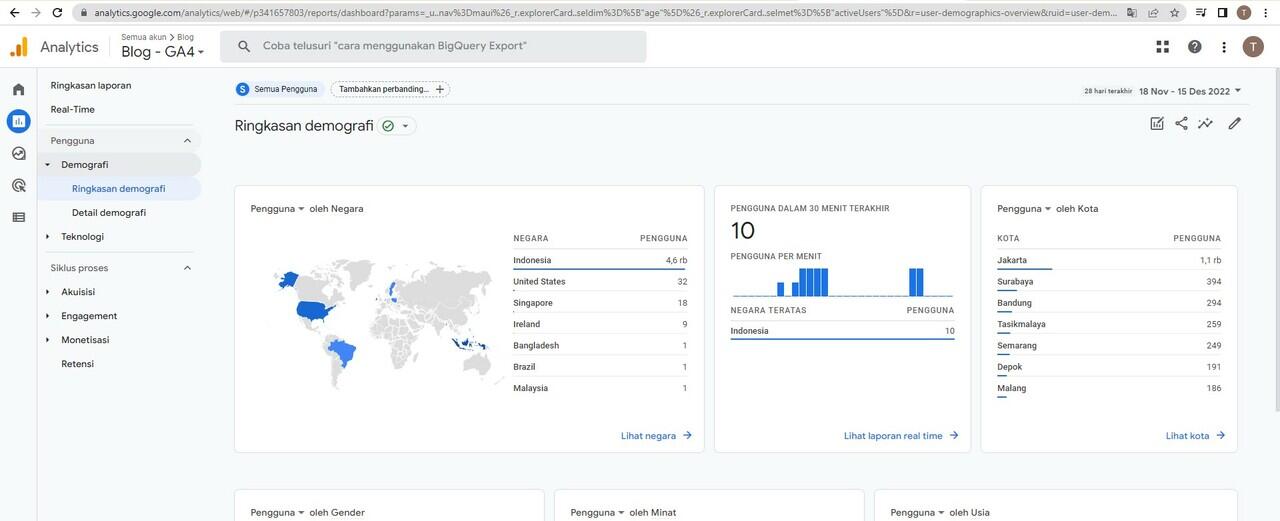The height and width of the screenshot is (521, 1280).
Task: Open the Advertising icon in left rail
Action: point(18,185)
